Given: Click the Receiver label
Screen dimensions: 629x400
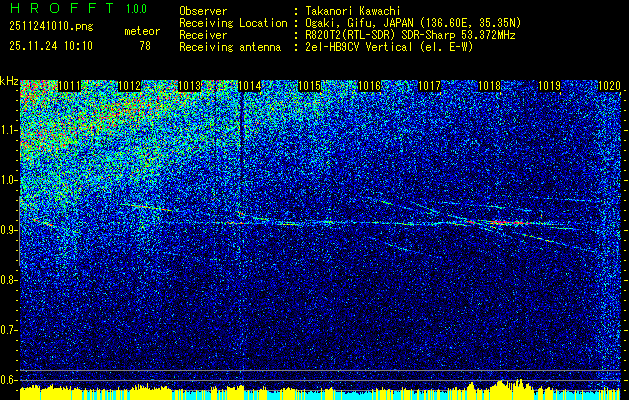Looking at the screenshot, I should click(203, 35).
